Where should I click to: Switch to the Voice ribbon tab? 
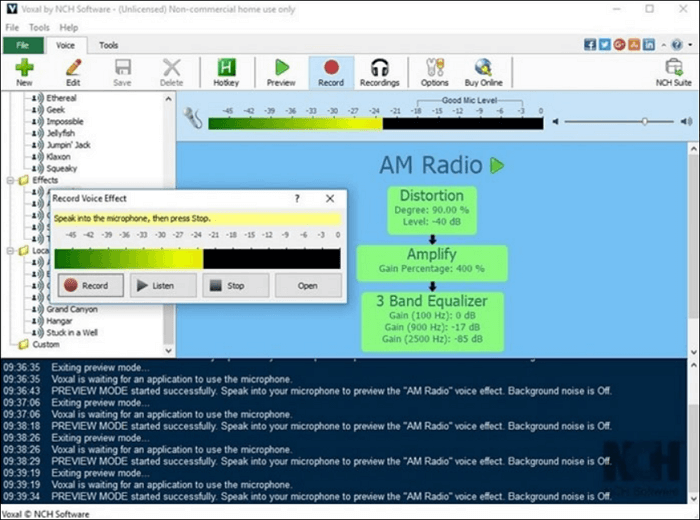click(x=65, y=45)
